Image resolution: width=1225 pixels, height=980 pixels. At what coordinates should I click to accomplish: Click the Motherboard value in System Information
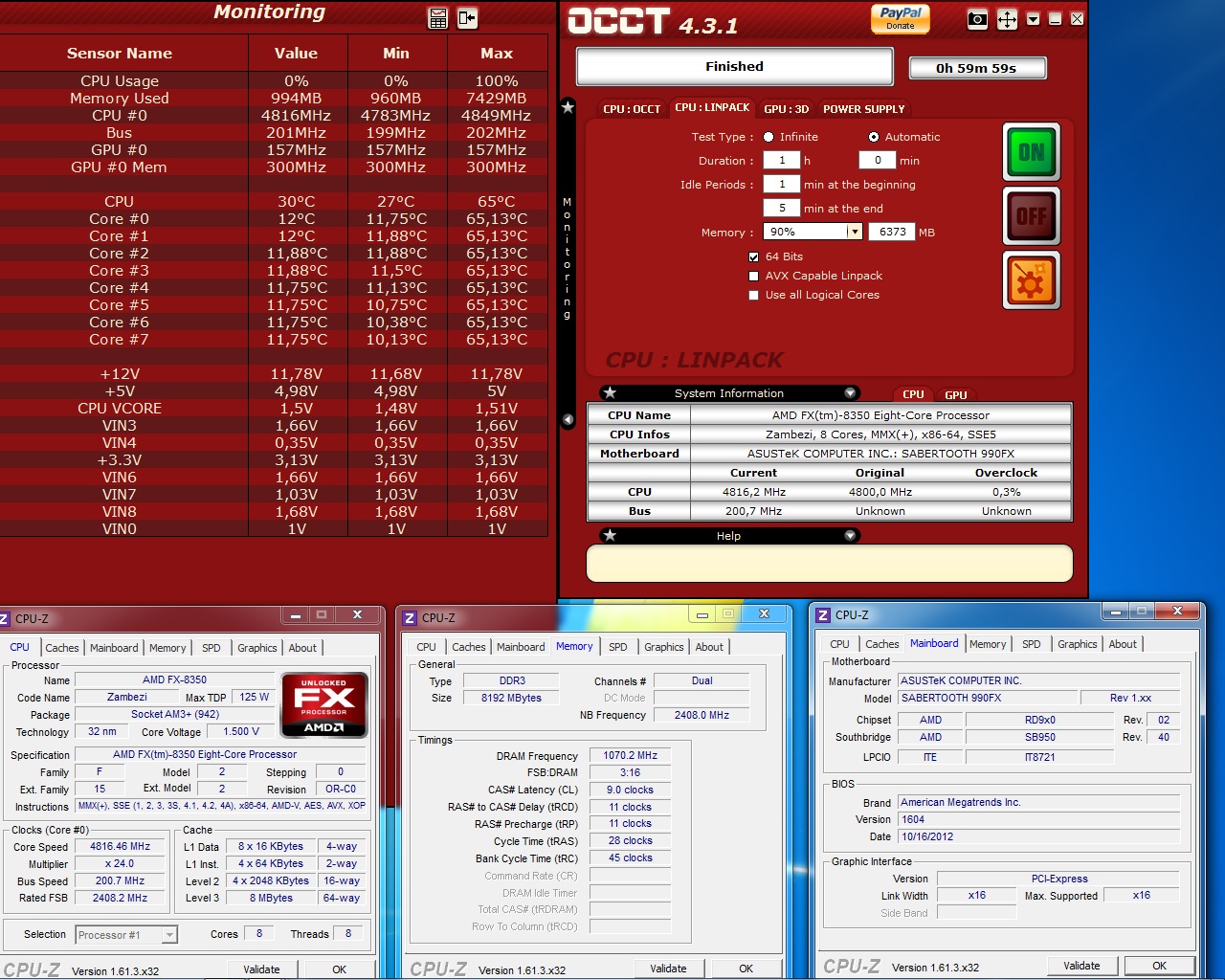(x=880, y=454)
